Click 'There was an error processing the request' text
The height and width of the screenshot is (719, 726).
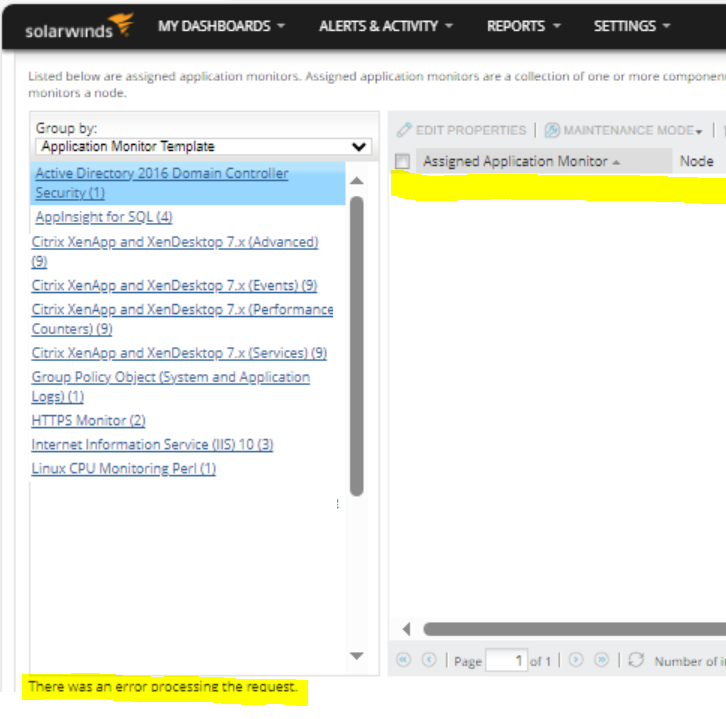point(163,686)
